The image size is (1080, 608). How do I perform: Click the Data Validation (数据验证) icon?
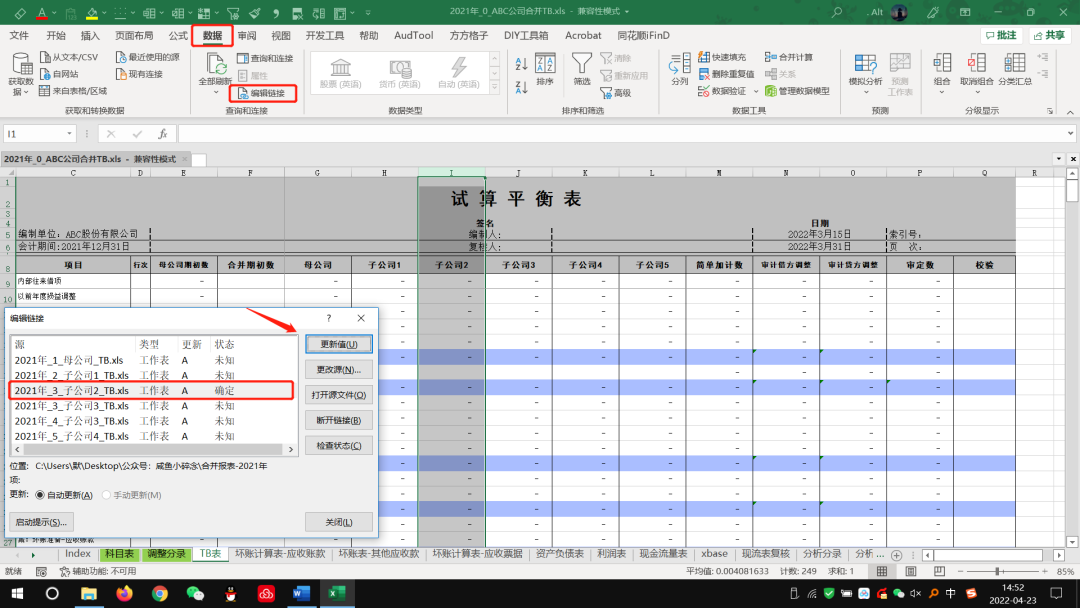[x=704, y=91]
